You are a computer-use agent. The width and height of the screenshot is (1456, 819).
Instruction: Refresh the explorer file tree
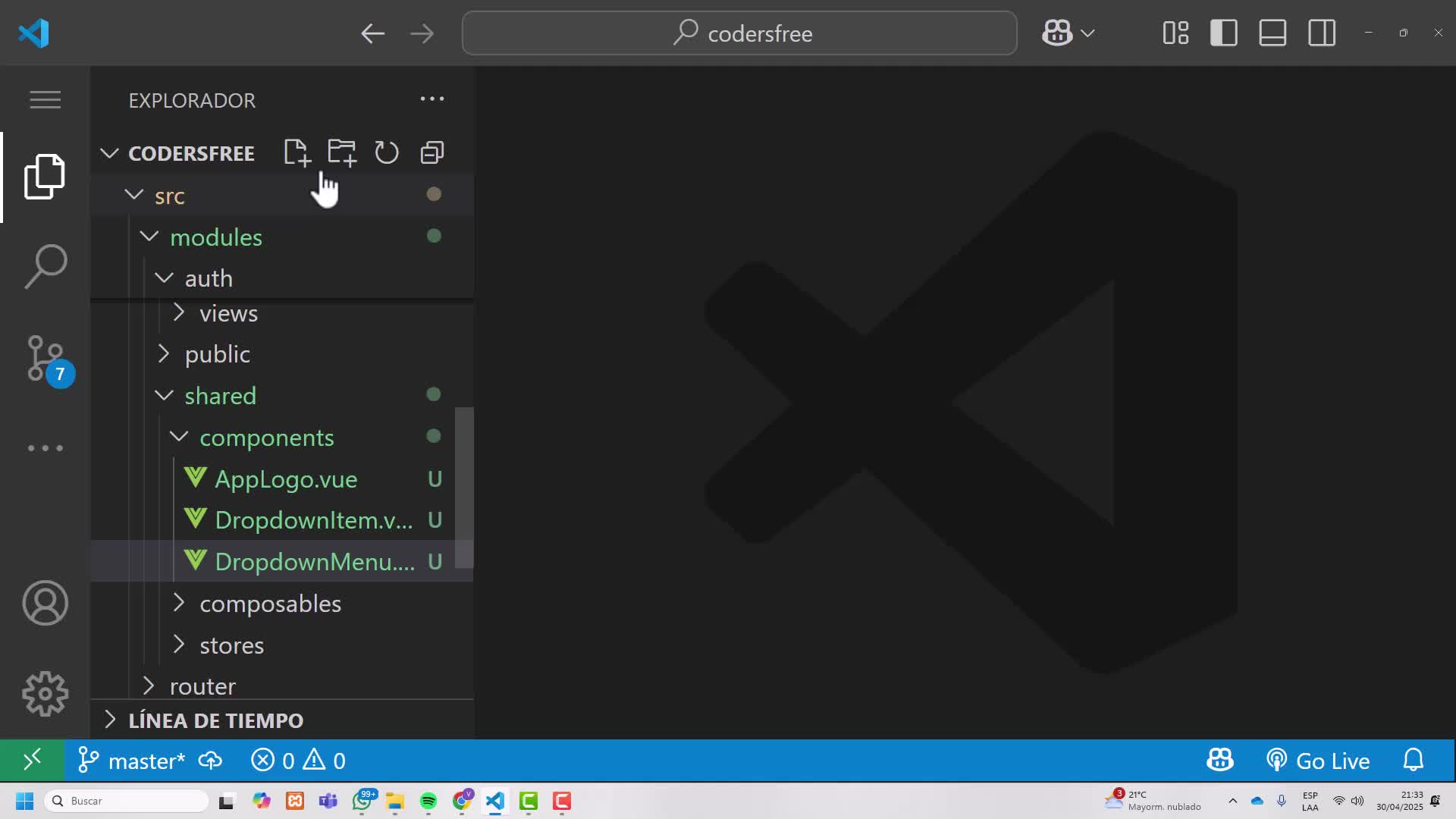[x=387, y=152]
